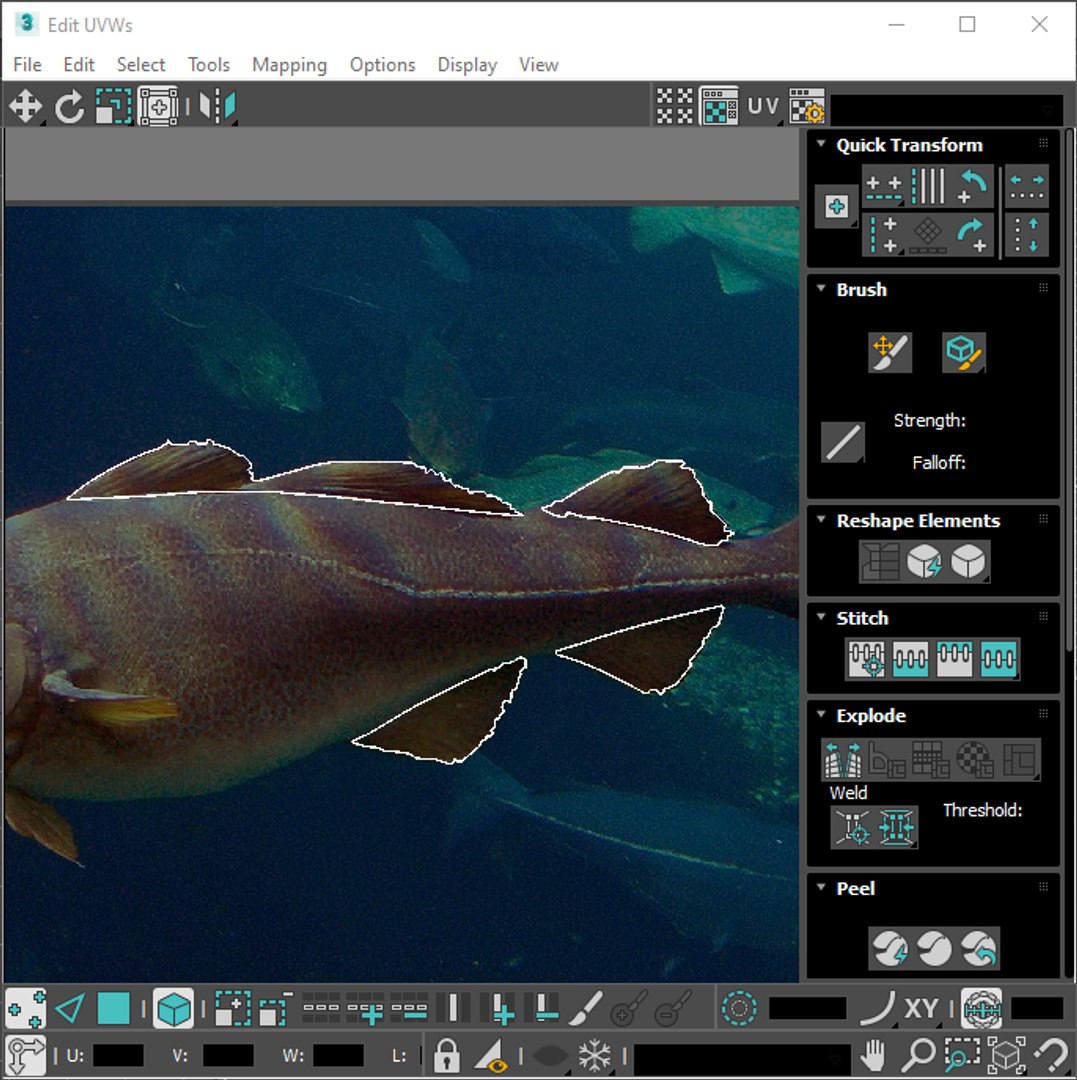Image resolution: width=1077 pixels, height=1080 pixels.
Task: Toggle Peel Mode icon
Action: [934, 948]
